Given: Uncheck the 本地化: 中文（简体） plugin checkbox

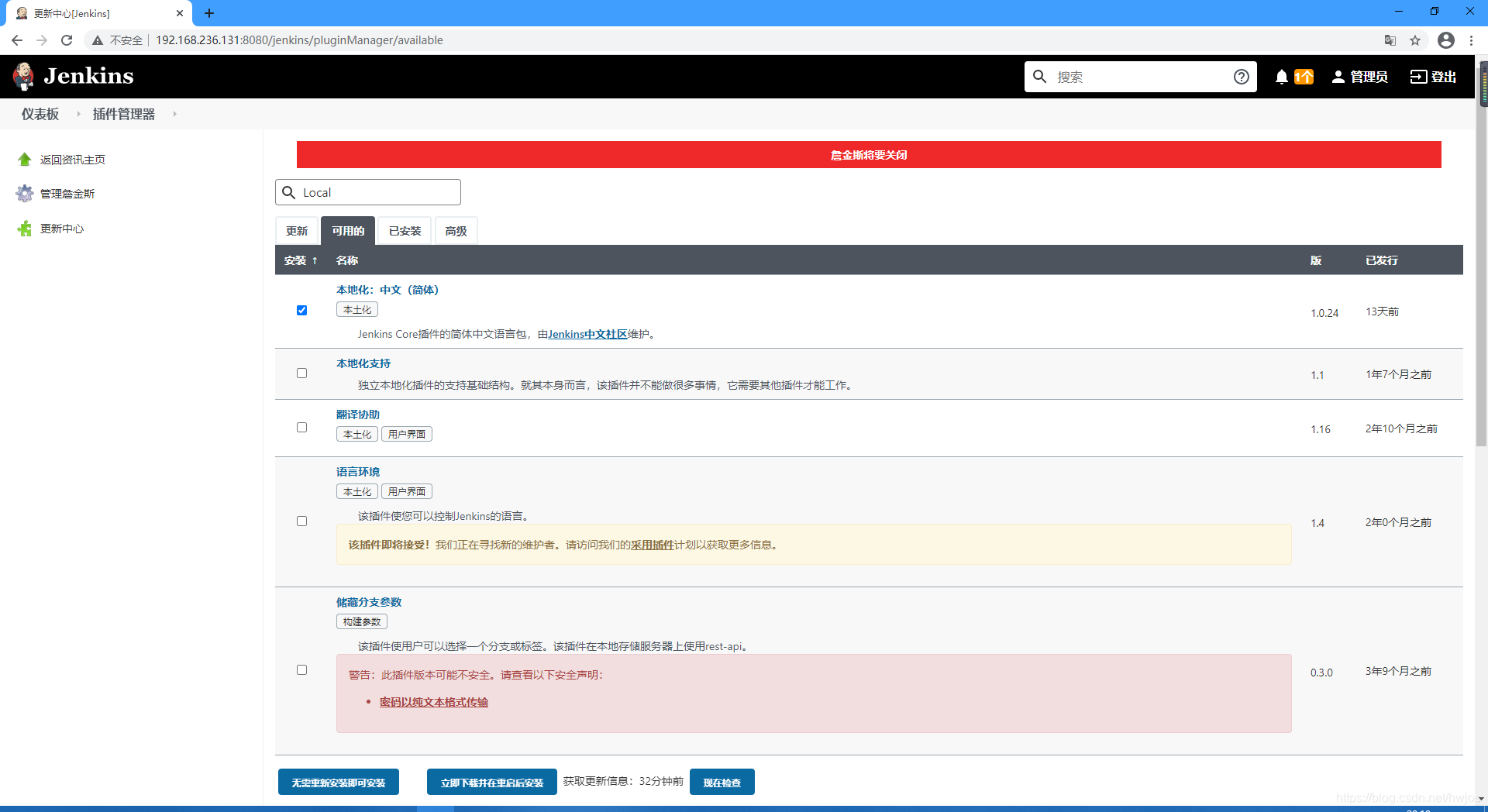Looking at the screenshot, I should [302, 311].
